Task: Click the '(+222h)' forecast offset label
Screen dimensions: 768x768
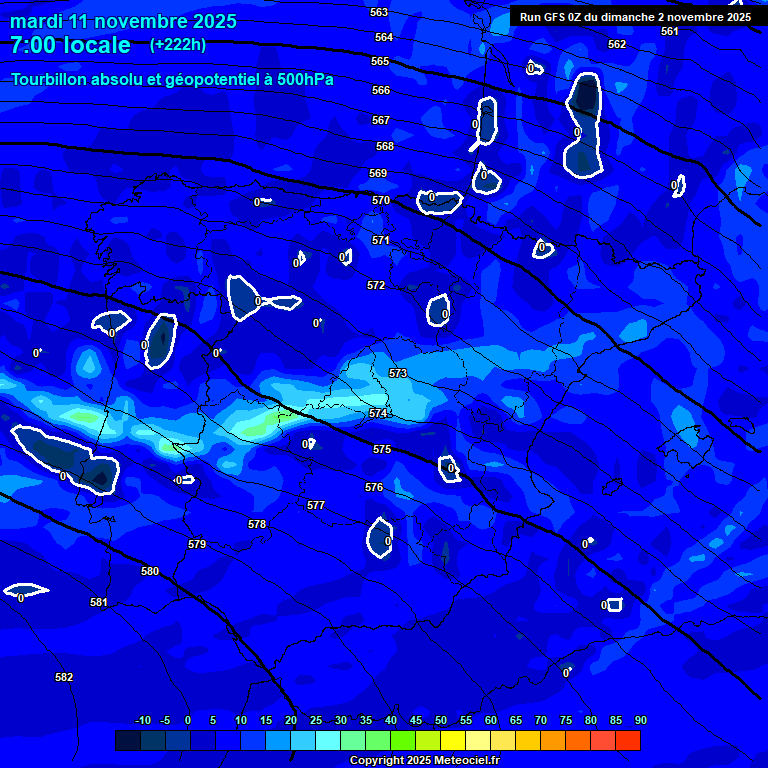Action: coord(178,45)
